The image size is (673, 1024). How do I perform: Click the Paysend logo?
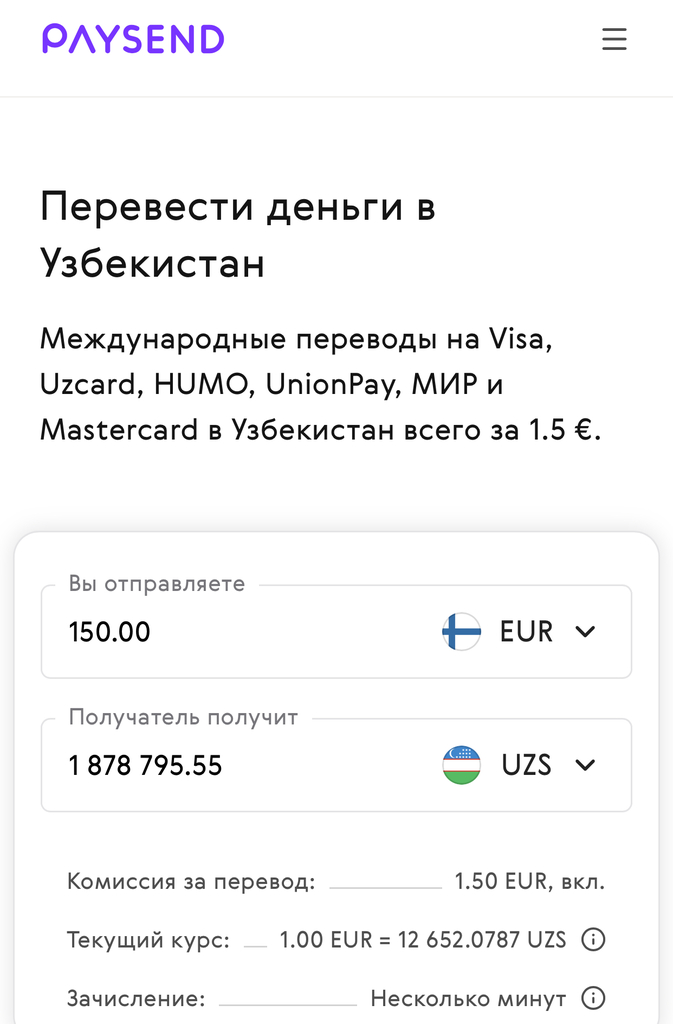[x=133, y=40]
